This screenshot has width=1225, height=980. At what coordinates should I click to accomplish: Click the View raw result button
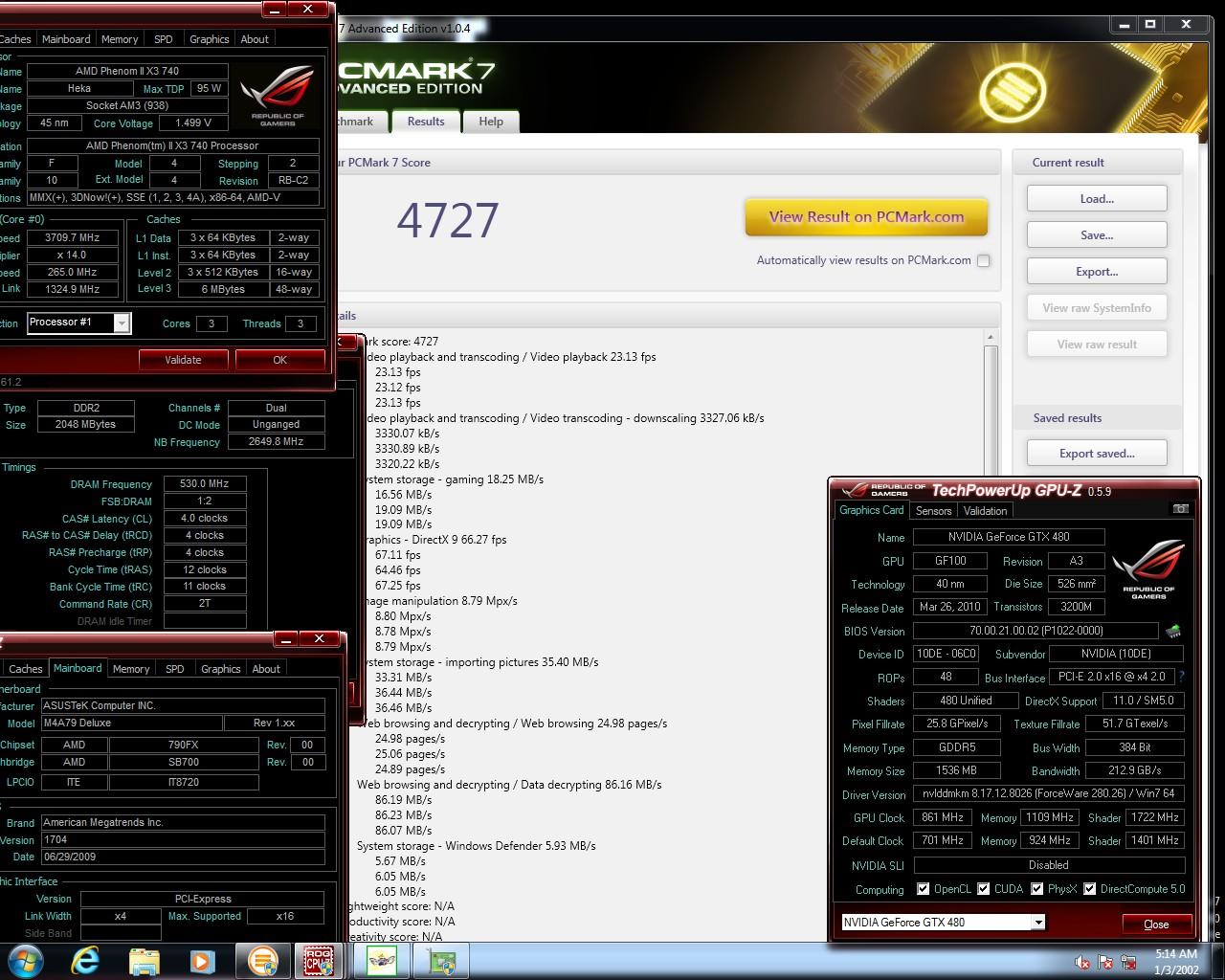click(1097, 345)
